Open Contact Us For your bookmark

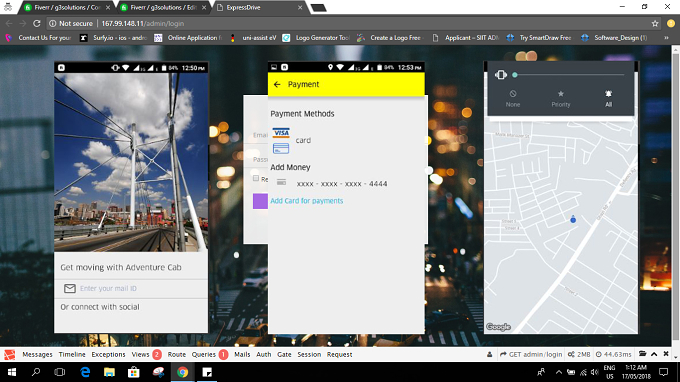click(x=39, y=38)
